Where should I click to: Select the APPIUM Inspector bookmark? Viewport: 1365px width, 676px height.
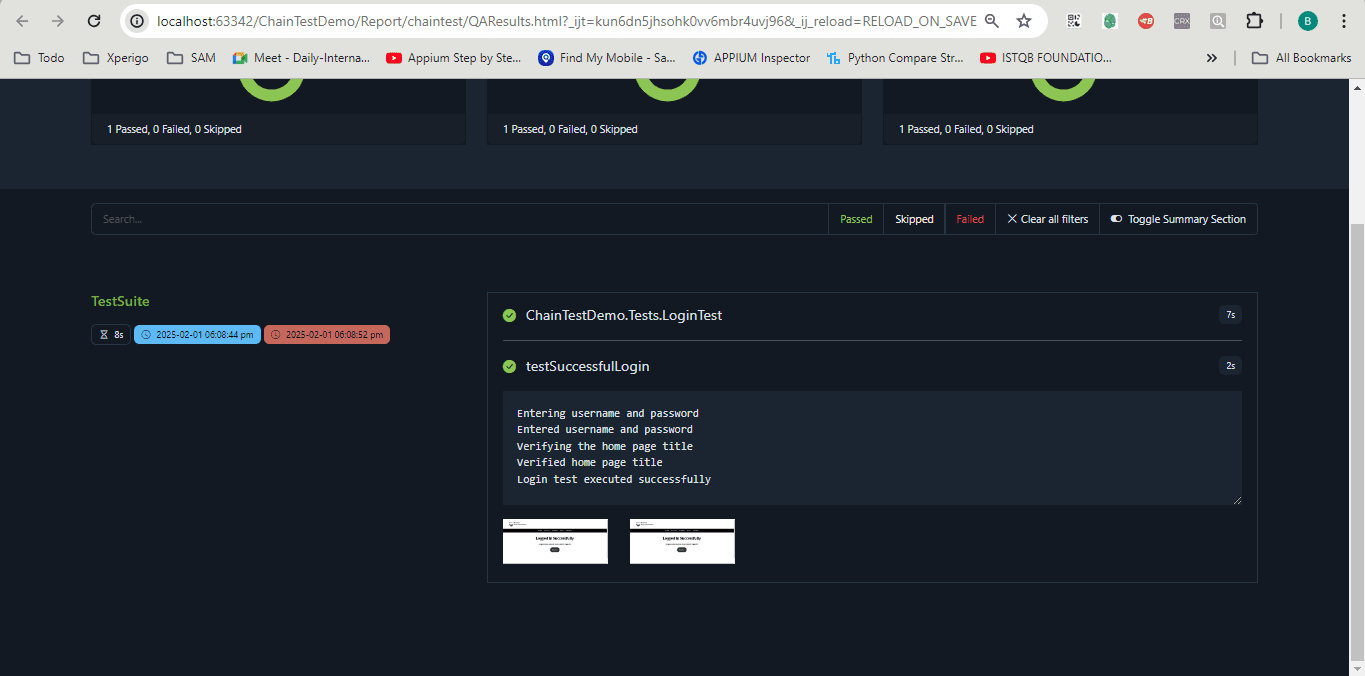point(751,57)
